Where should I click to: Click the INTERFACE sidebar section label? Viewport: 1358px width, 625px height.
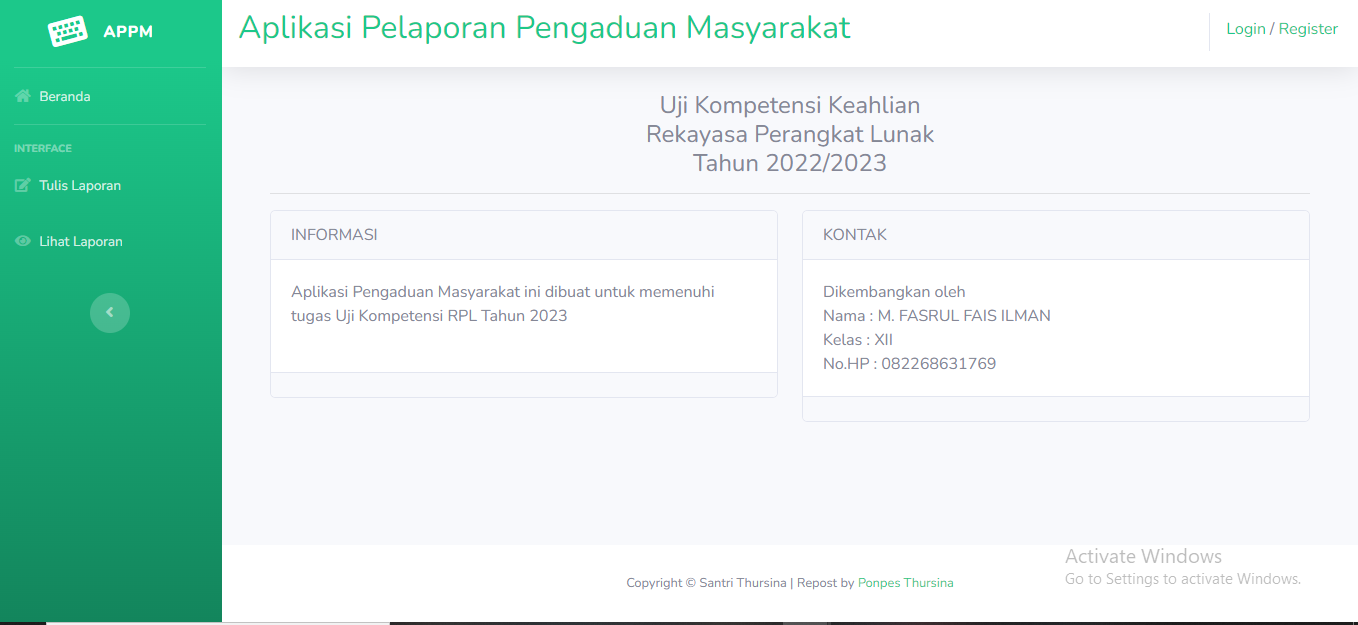pyautogui.click(x=43, y=149)
